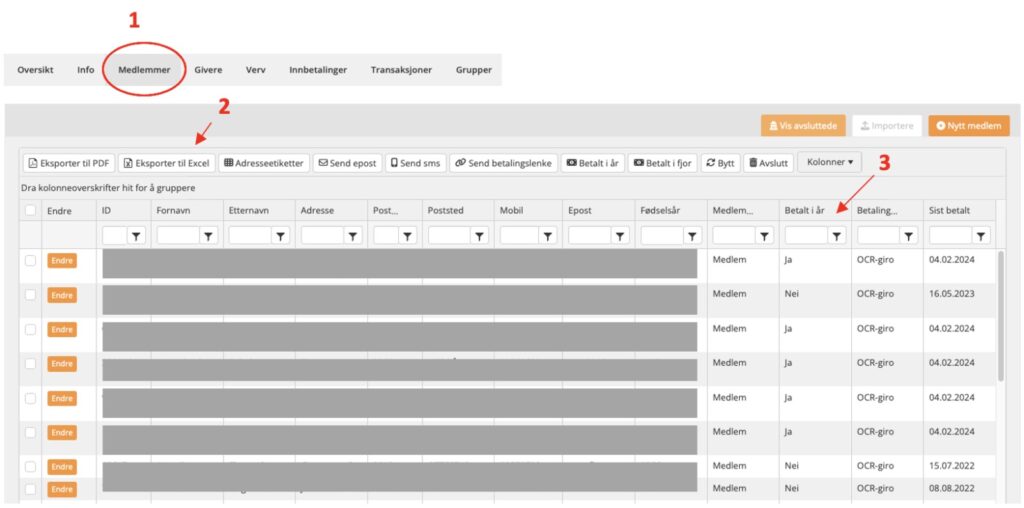Click the Sist betalt filter input field

tap(951, 236)
